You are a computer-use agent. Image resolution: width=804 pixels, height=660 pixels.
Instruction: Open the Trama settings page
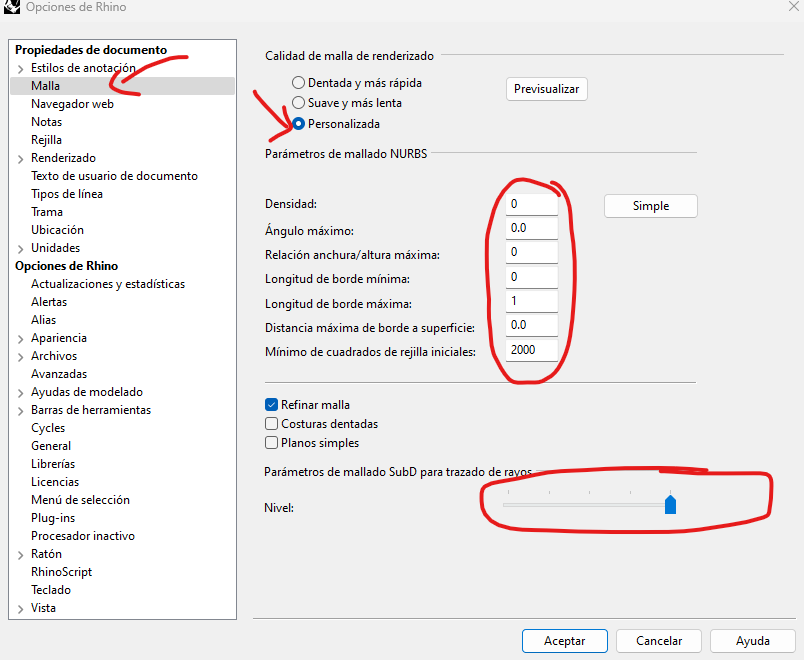pyautogui.click(x=47, y=212)
